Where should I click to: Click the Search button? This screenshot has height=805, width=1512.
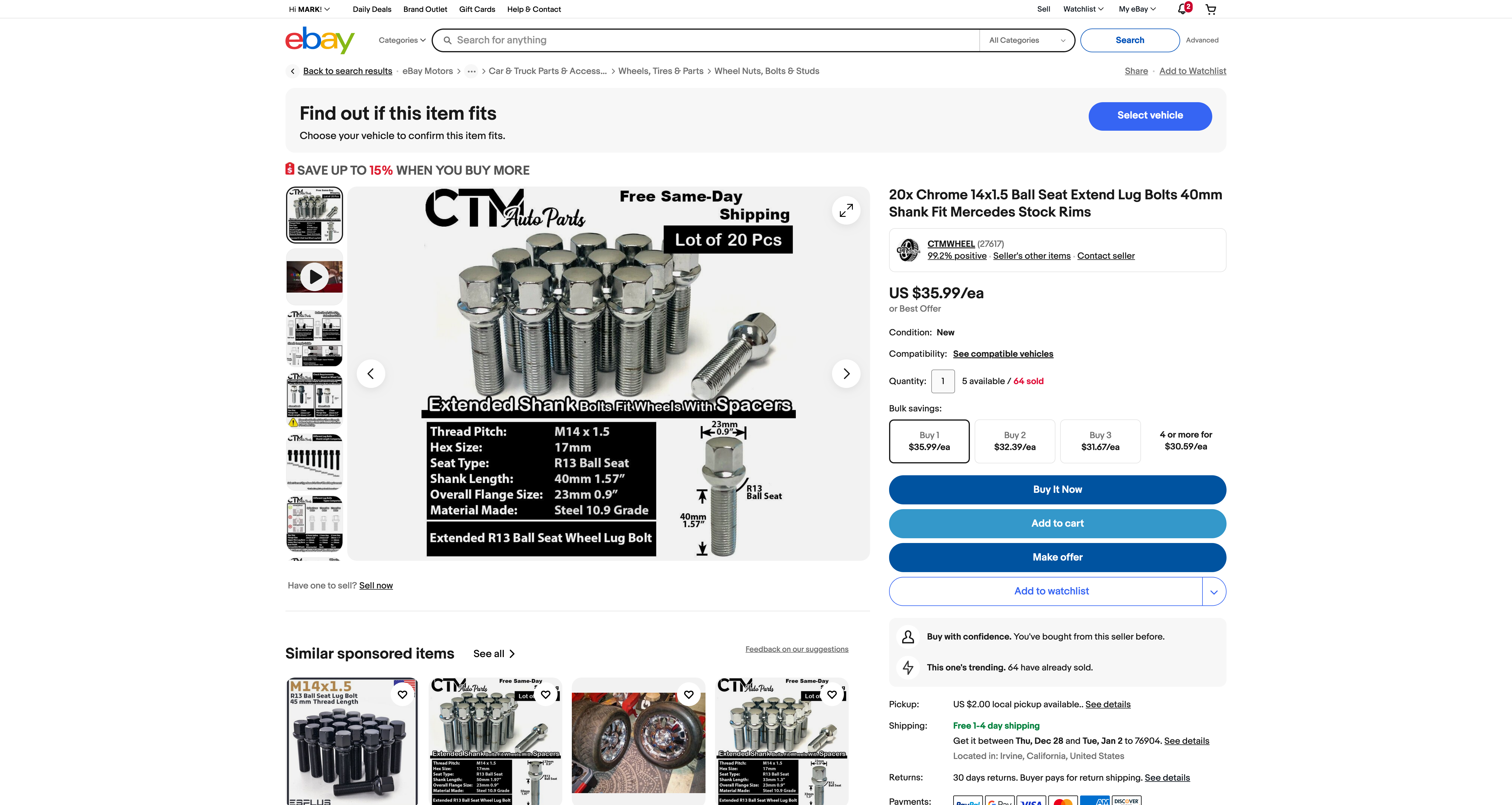pyautogui.click(x=1130, y=40)
